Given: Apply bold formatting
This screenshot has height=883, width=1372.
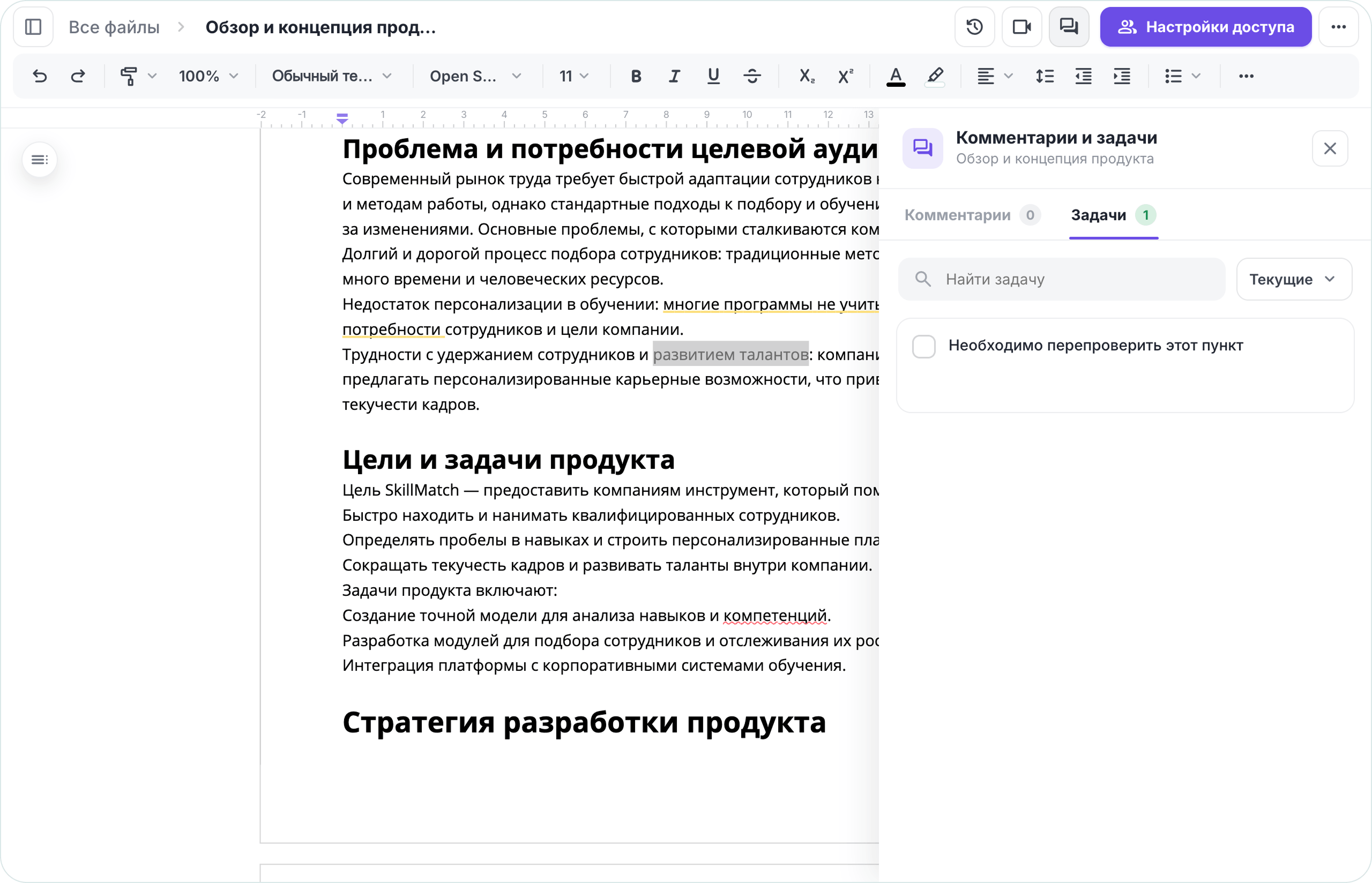Looking at the screenshot, I should (x=636, y=76).
